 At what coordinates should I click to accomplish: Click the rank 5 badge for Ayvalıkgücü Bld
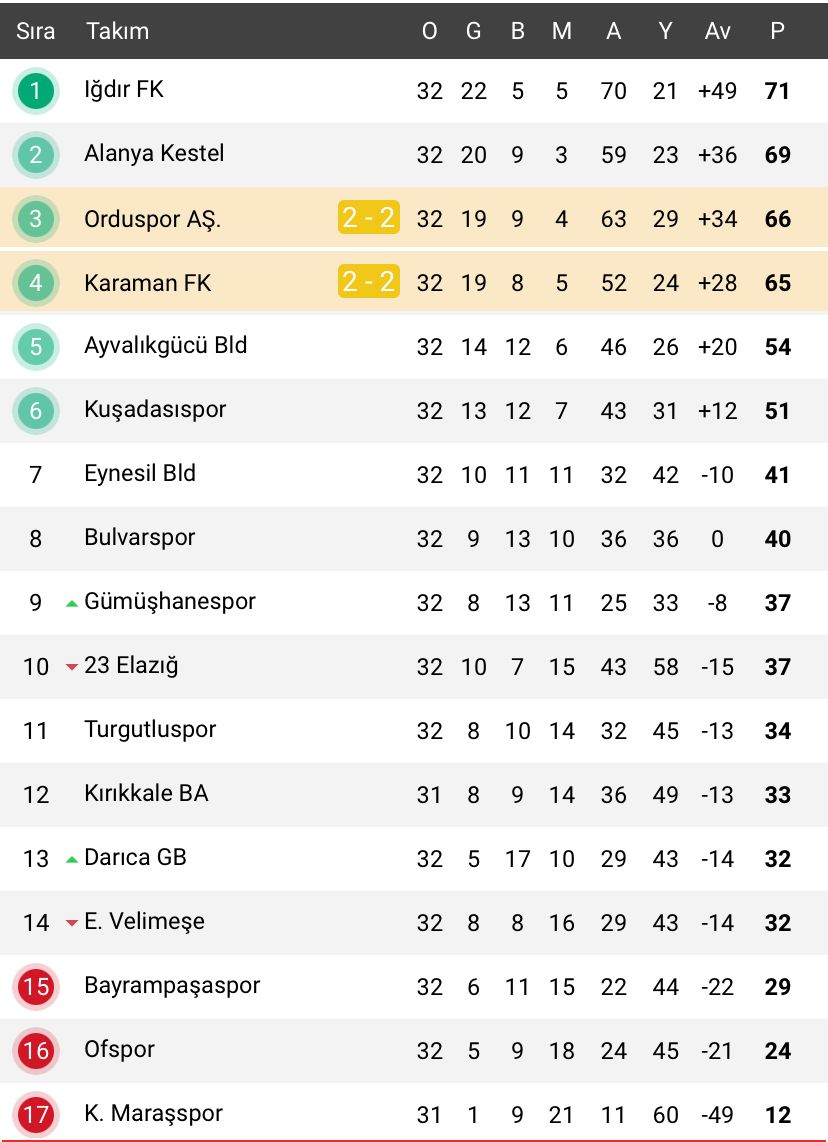pyautogui.click(x=36, y=347)
